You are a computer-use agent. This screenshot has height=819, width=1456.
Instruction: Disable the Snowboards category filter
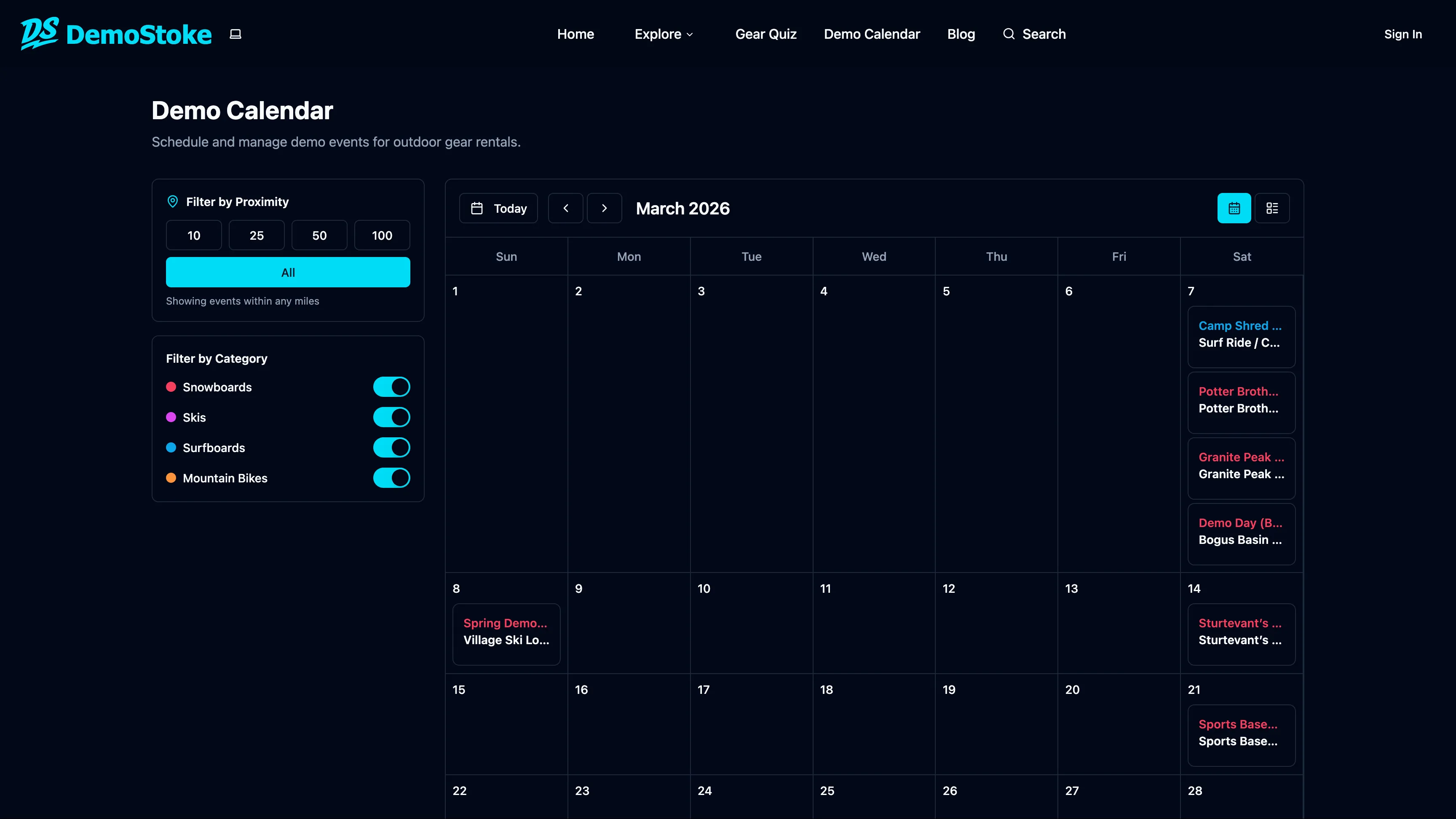click(x=391, y=387)
